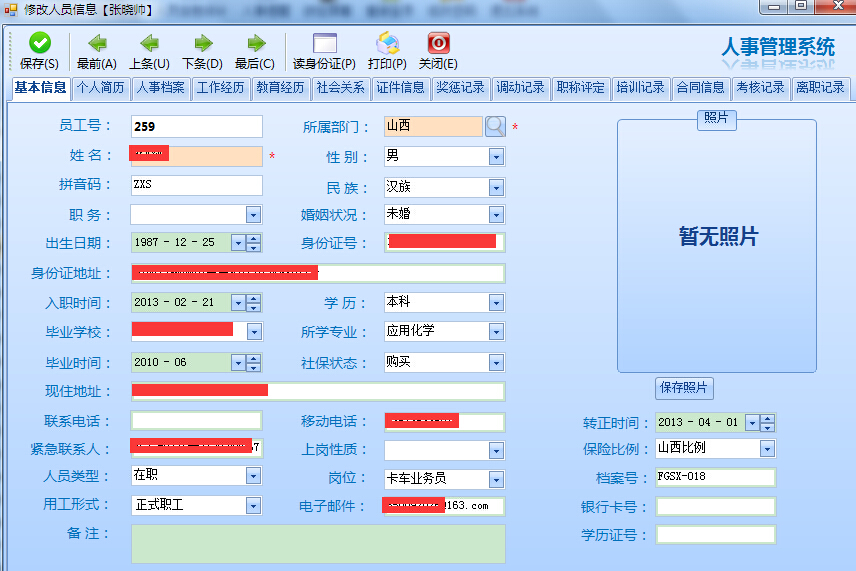Open the 婚姻状况 dropdown showing 未婚
The image size is (856, 571).
(496, 215)
